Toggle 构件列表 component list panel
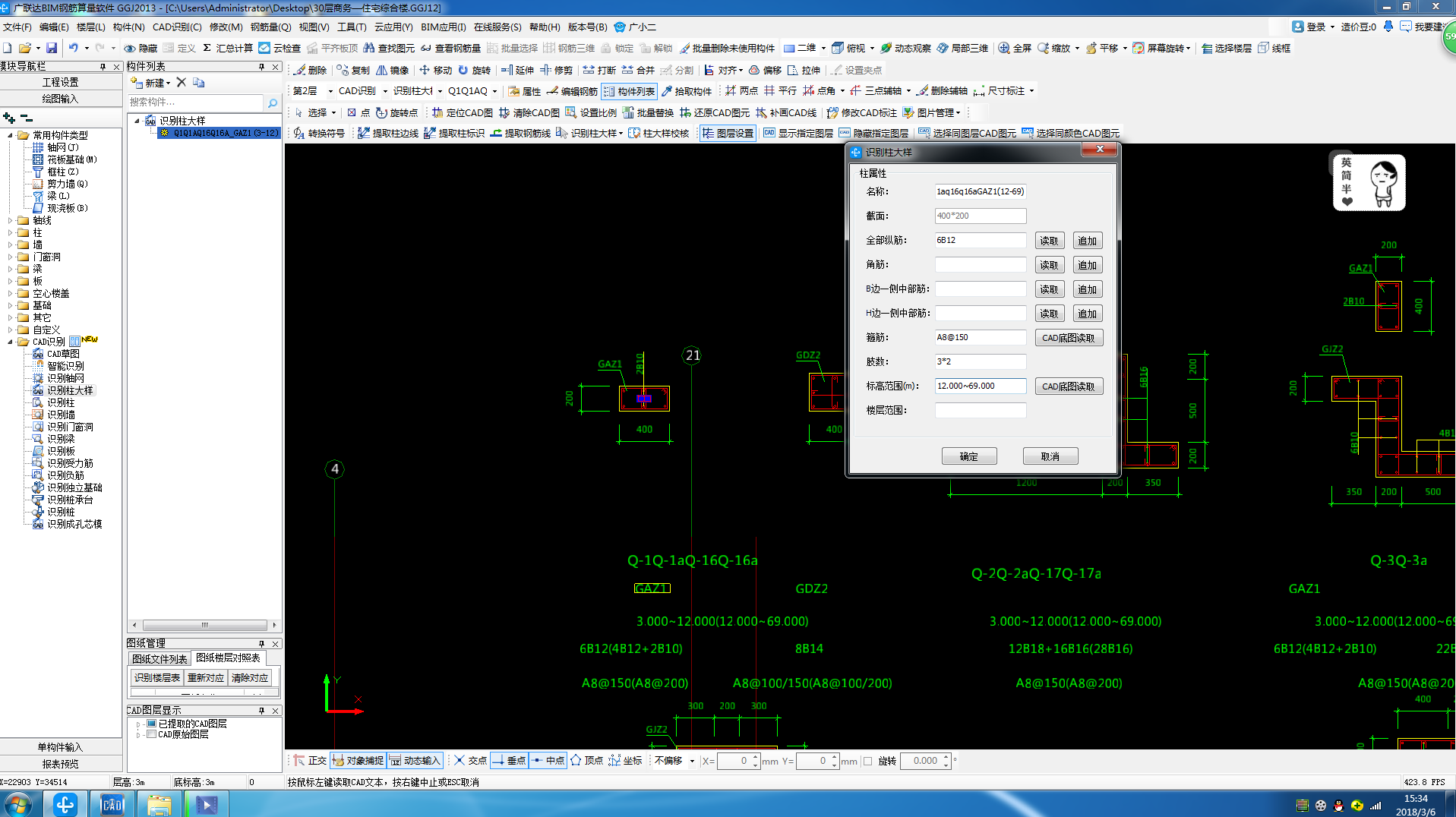This screenshot has height=817, width=1456. coord(629,91)
